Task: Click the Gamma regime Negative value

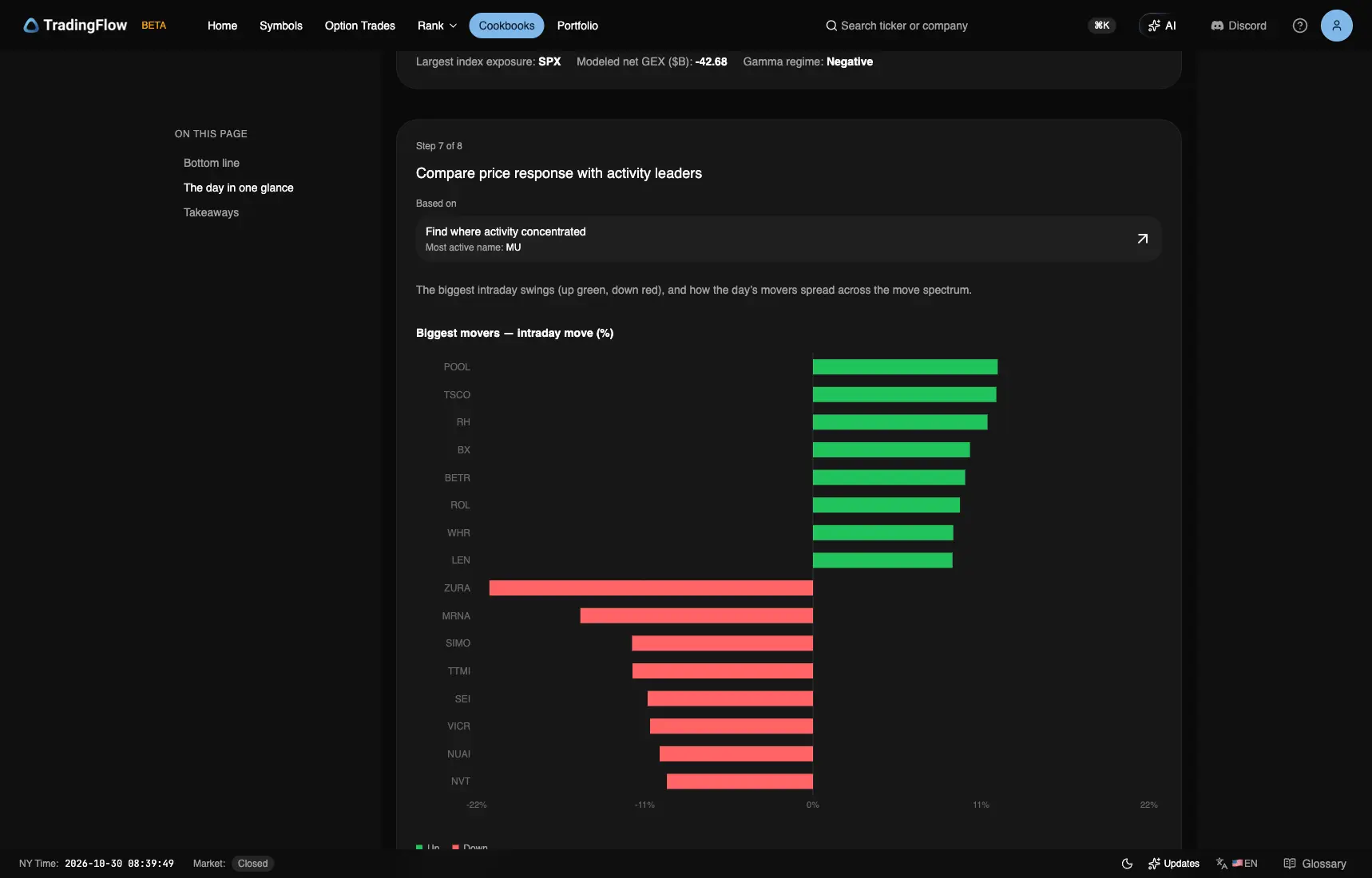Action: [x=849, y=61]
